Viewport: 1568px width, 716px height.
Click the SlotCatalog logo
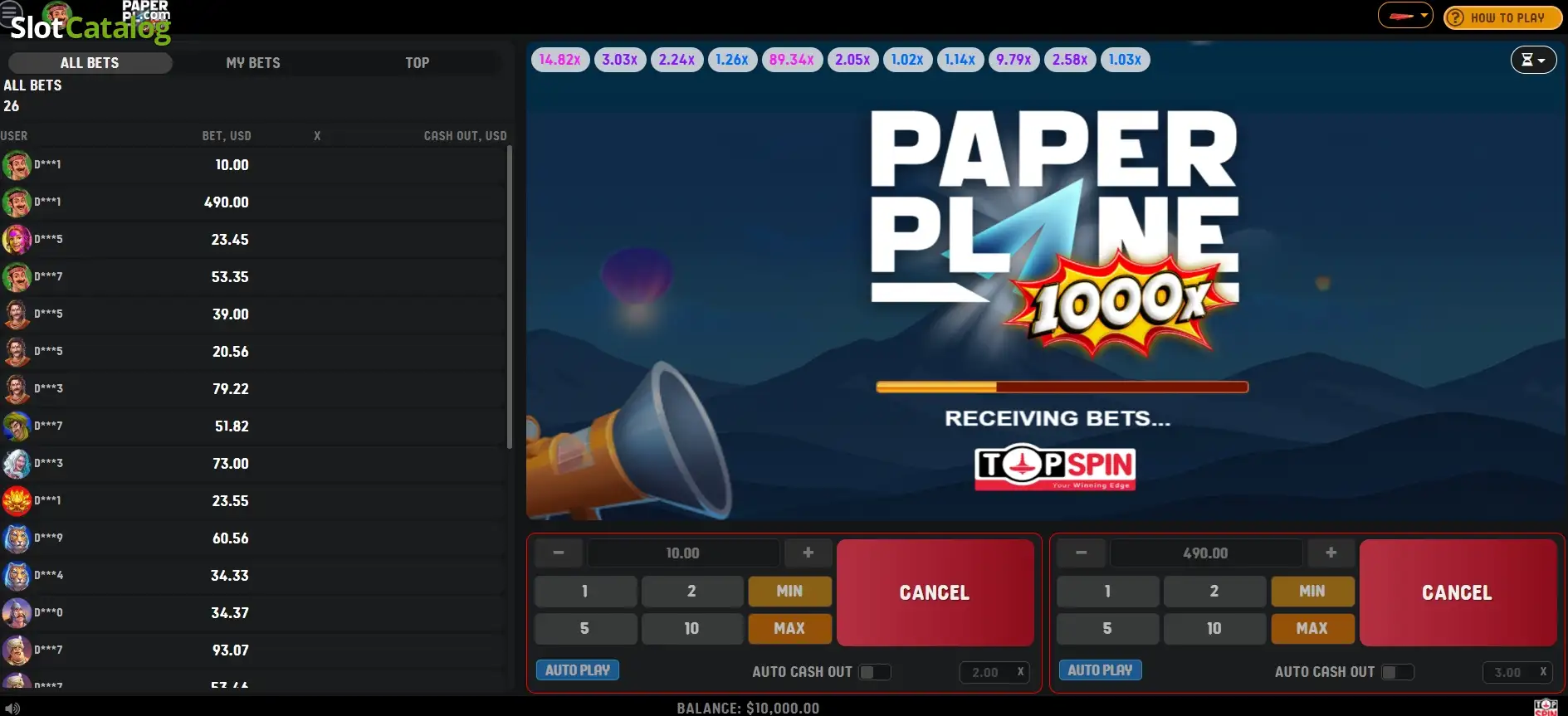90,28
